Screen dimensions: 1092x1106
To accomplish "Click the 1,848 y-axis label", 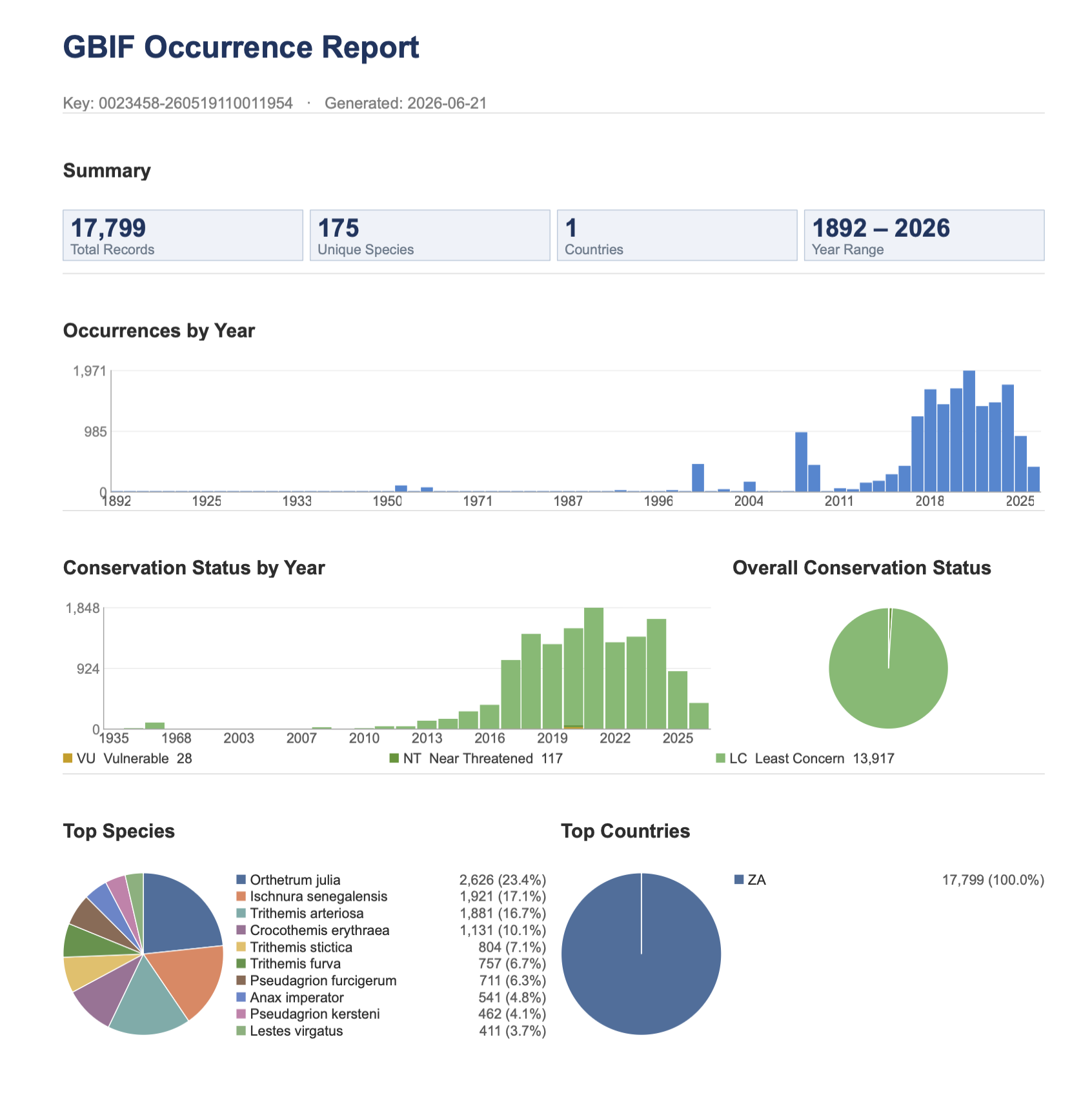I will (x=83, y=608).
